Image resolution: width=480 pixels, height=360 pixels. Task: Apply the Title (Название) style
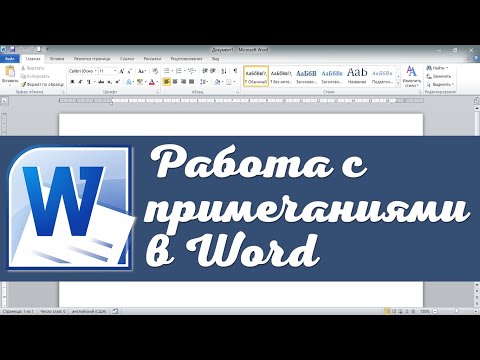[357, 76]
